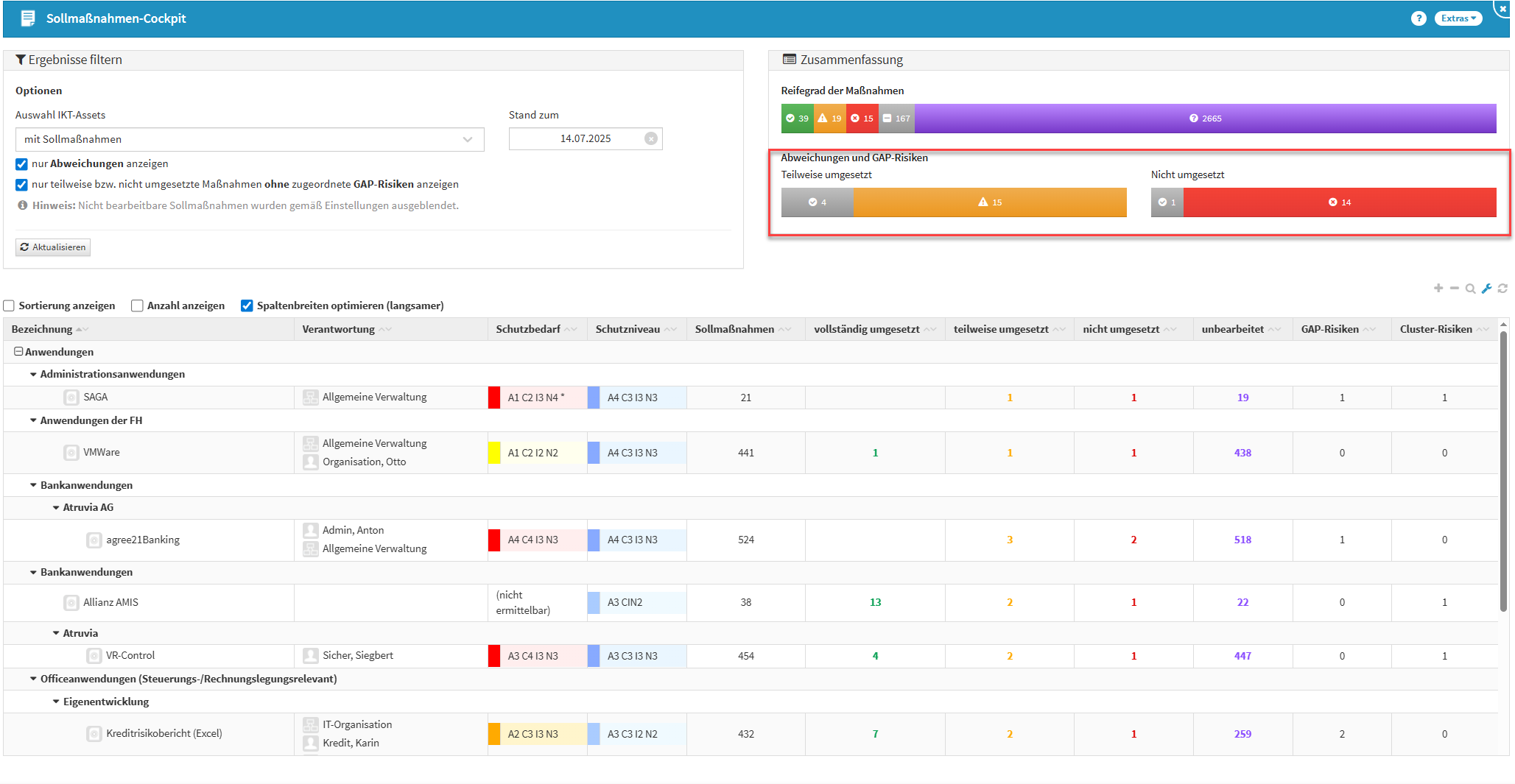Click the table refresh arrows icon
Screen dimensions: 1515x784
tap(1502, 289)
